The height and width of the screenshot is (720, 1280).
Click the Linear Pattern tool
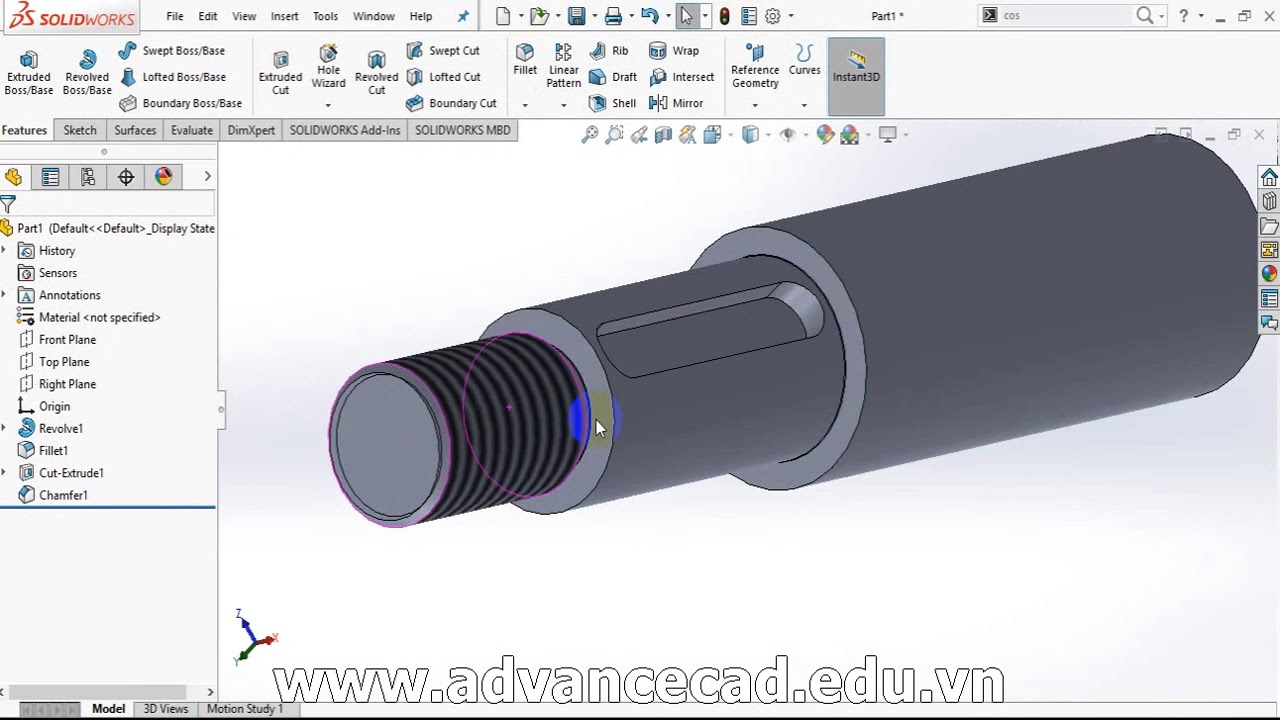tap(564, 66)
